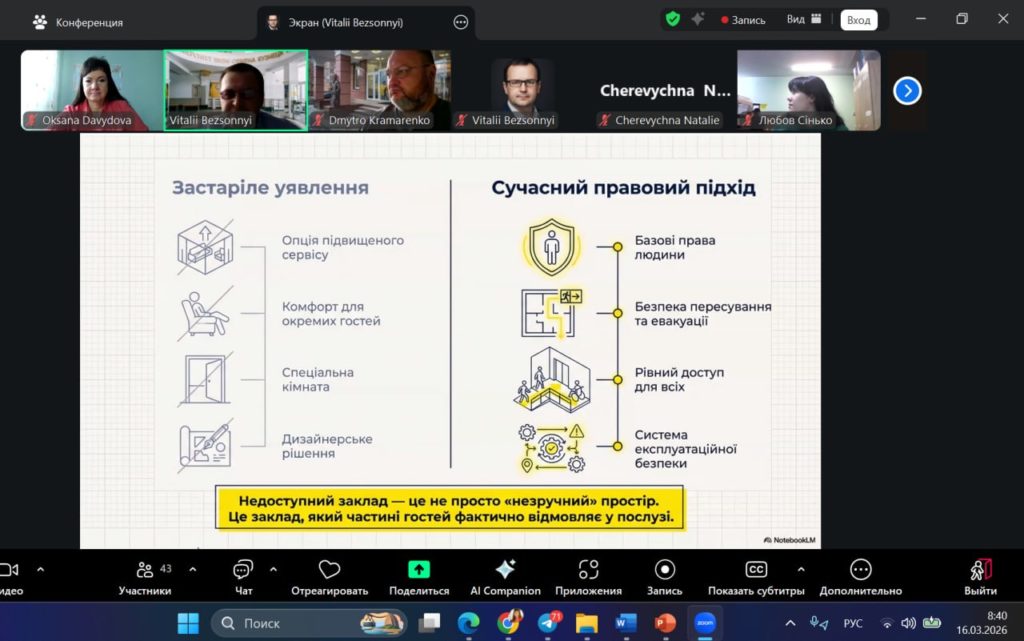Open the Приложения apps icon
The height and width of the screenshot is (641, 1024).
588,570
